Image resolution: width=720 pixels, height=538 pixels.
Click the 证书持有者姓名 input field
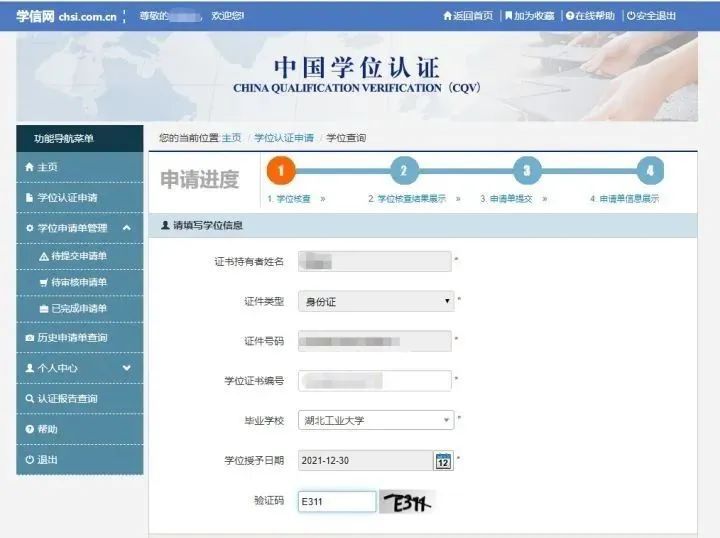coord(375,262)
